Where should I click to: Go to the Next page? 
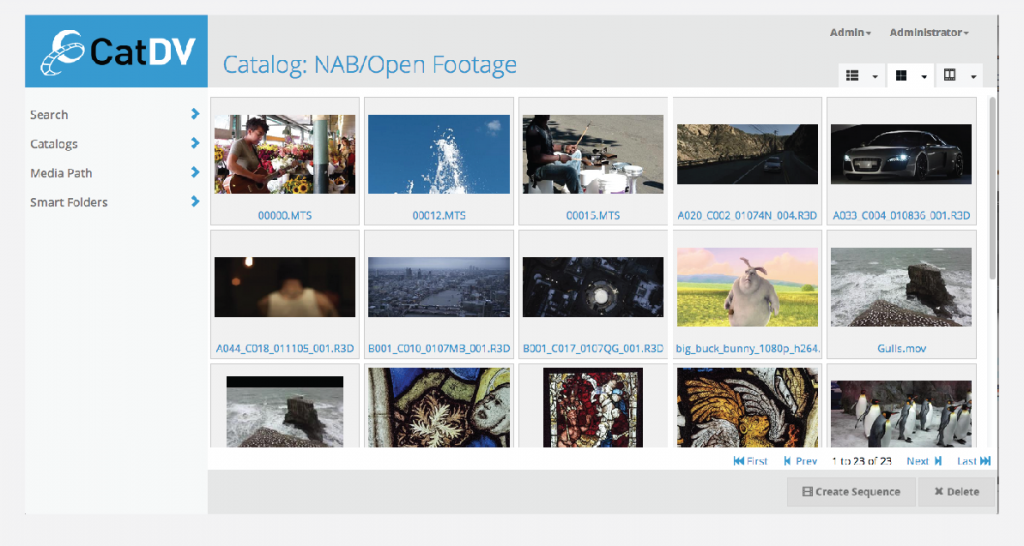click(x=923, y=461)
